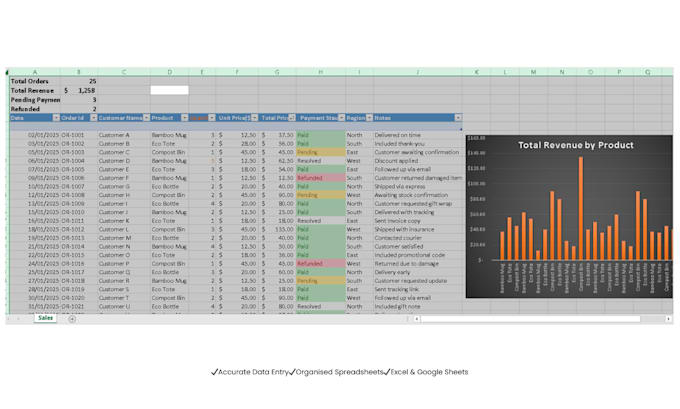Click the 62.50 total price cell
Screen dimensions: 680x409
pyautogui.click(x=278, y=161)
